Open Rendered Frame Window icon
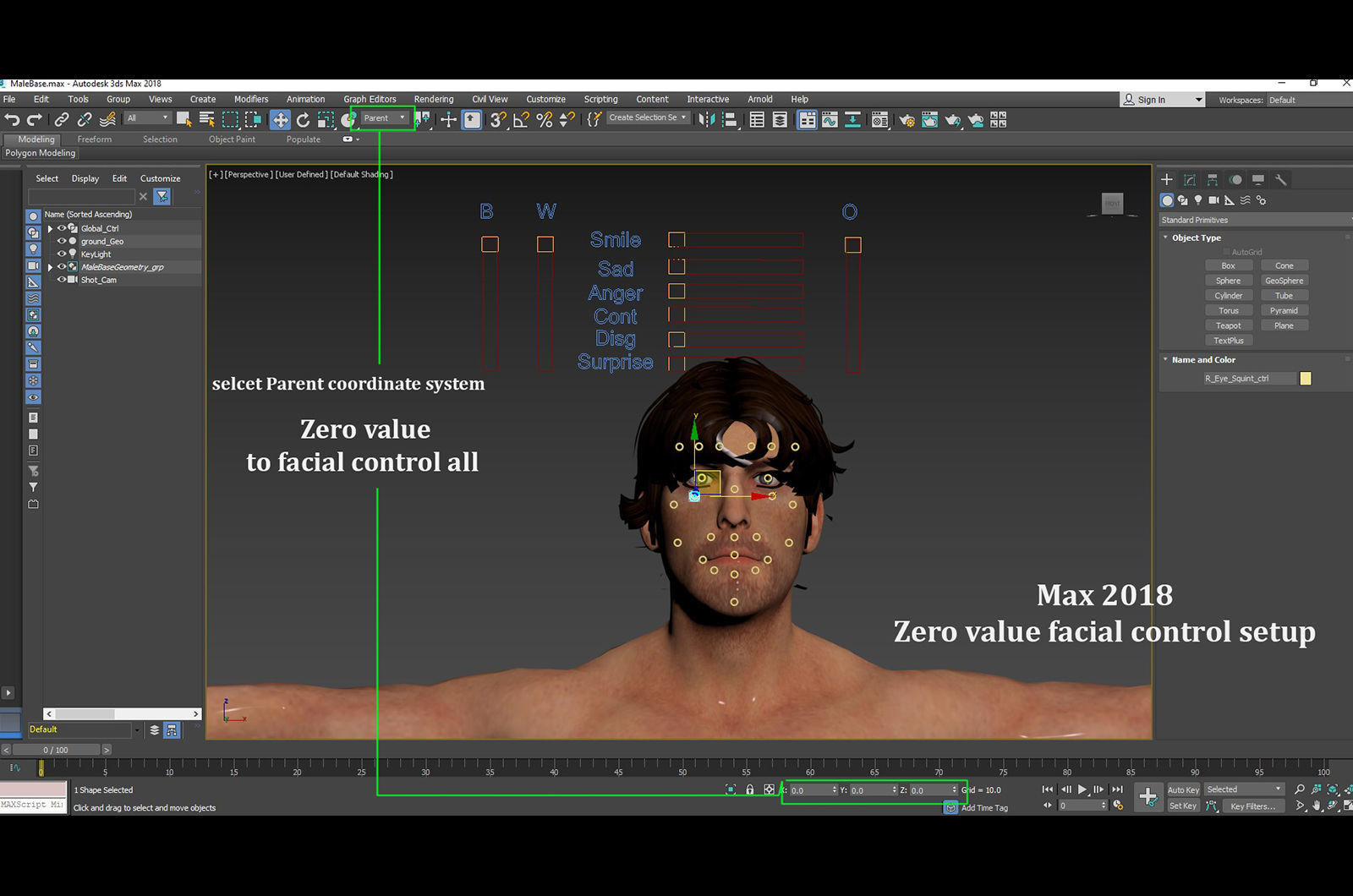The width and height of the screenshot is (1353, 896). click(x=929, y=120)
